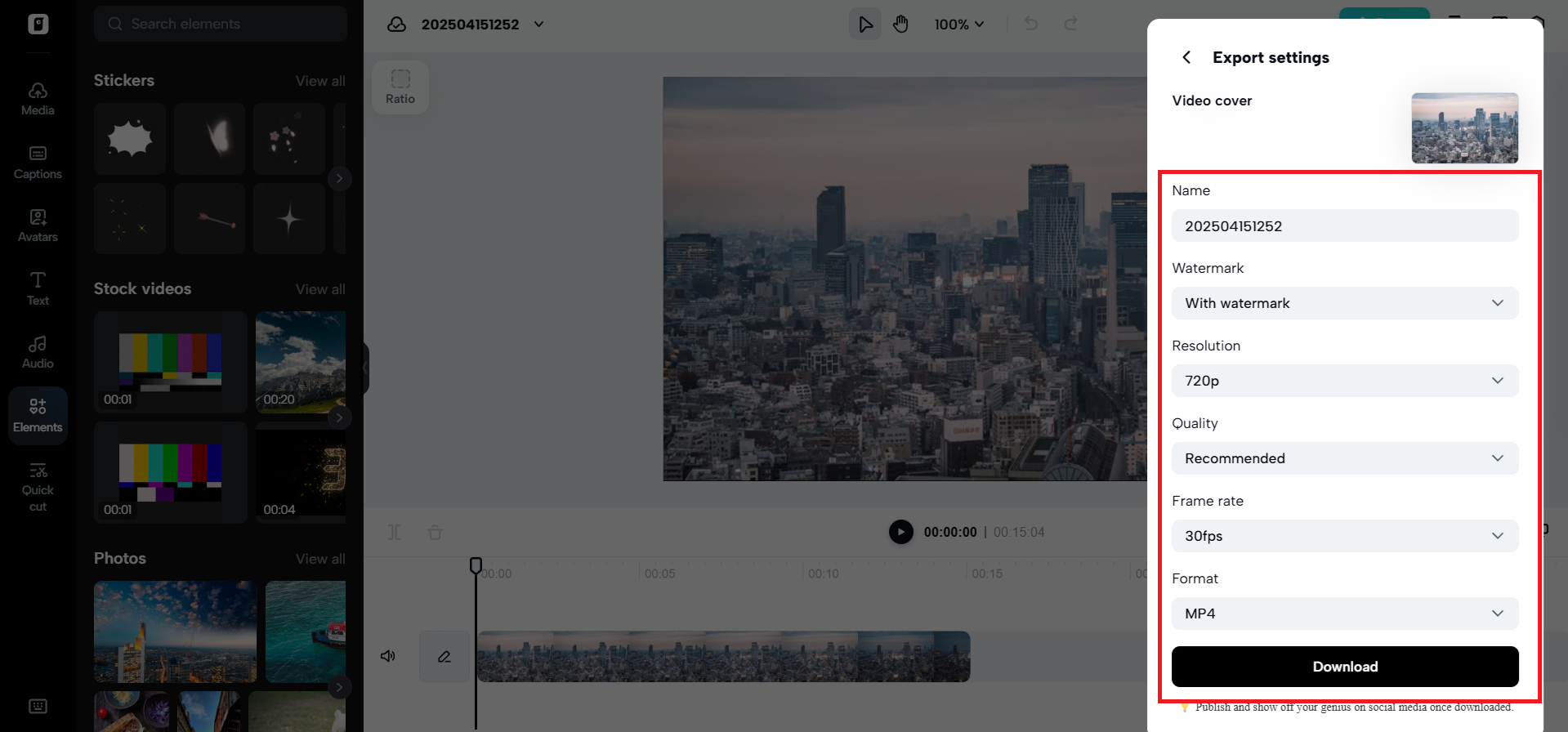Click the Download button

point(1345,667)
